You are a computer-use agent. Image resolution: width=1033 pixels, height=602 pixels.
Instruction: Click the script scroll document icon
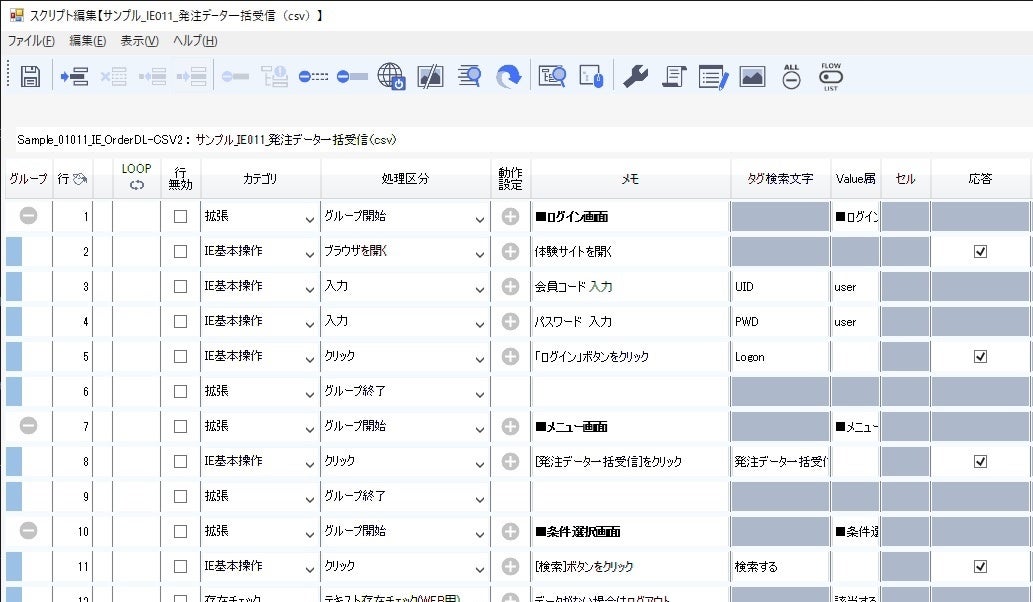pyautogui.click(x=674, y=76)
